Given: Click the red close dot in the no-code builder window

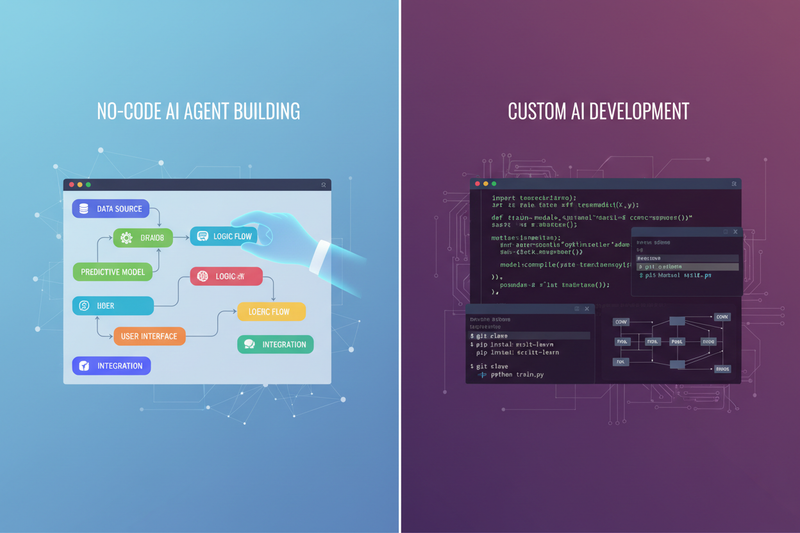Looking at the screenshot, I should tap(71, 185).
